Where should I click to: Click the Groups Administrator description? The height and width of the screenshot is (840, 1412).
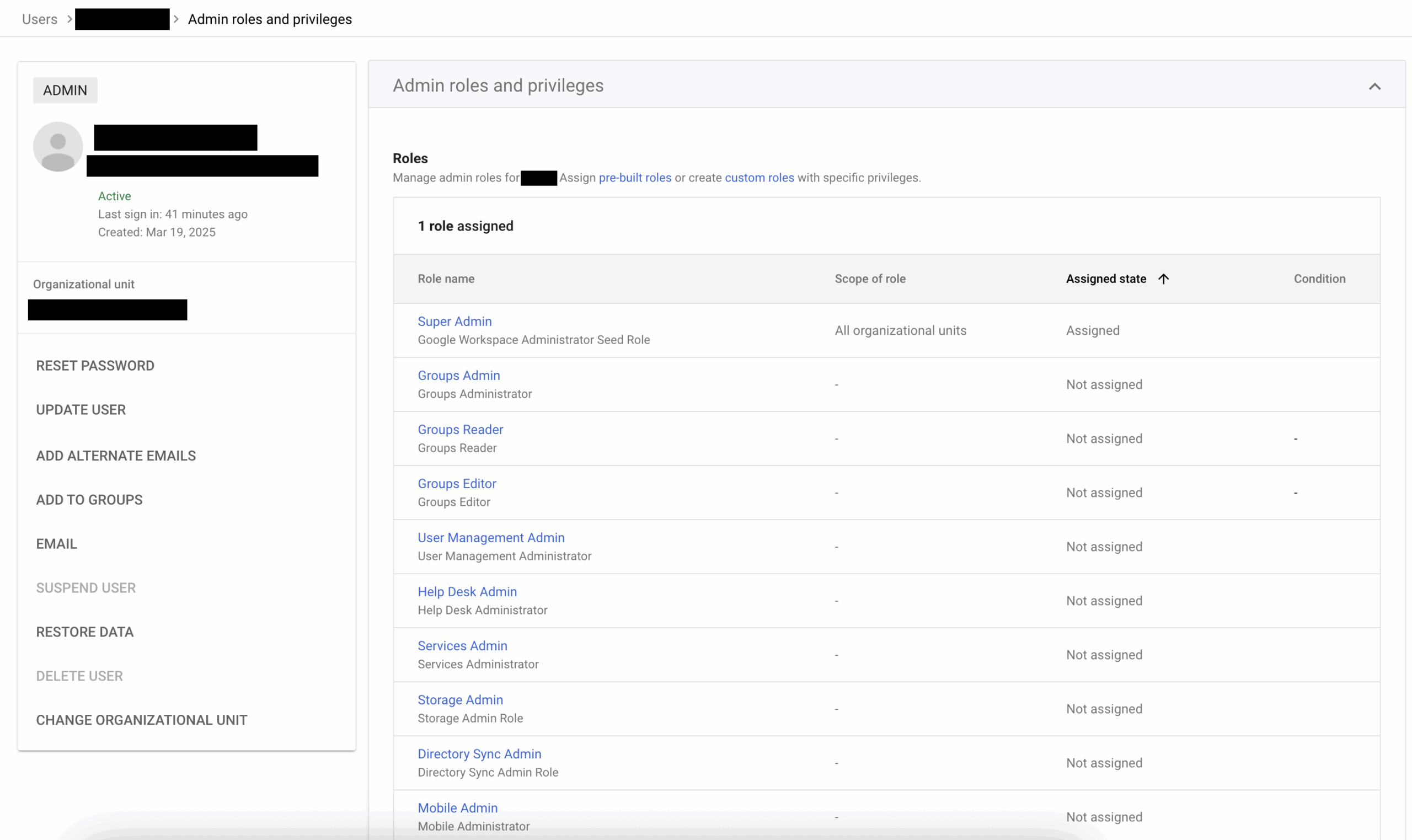pos(475,394)
